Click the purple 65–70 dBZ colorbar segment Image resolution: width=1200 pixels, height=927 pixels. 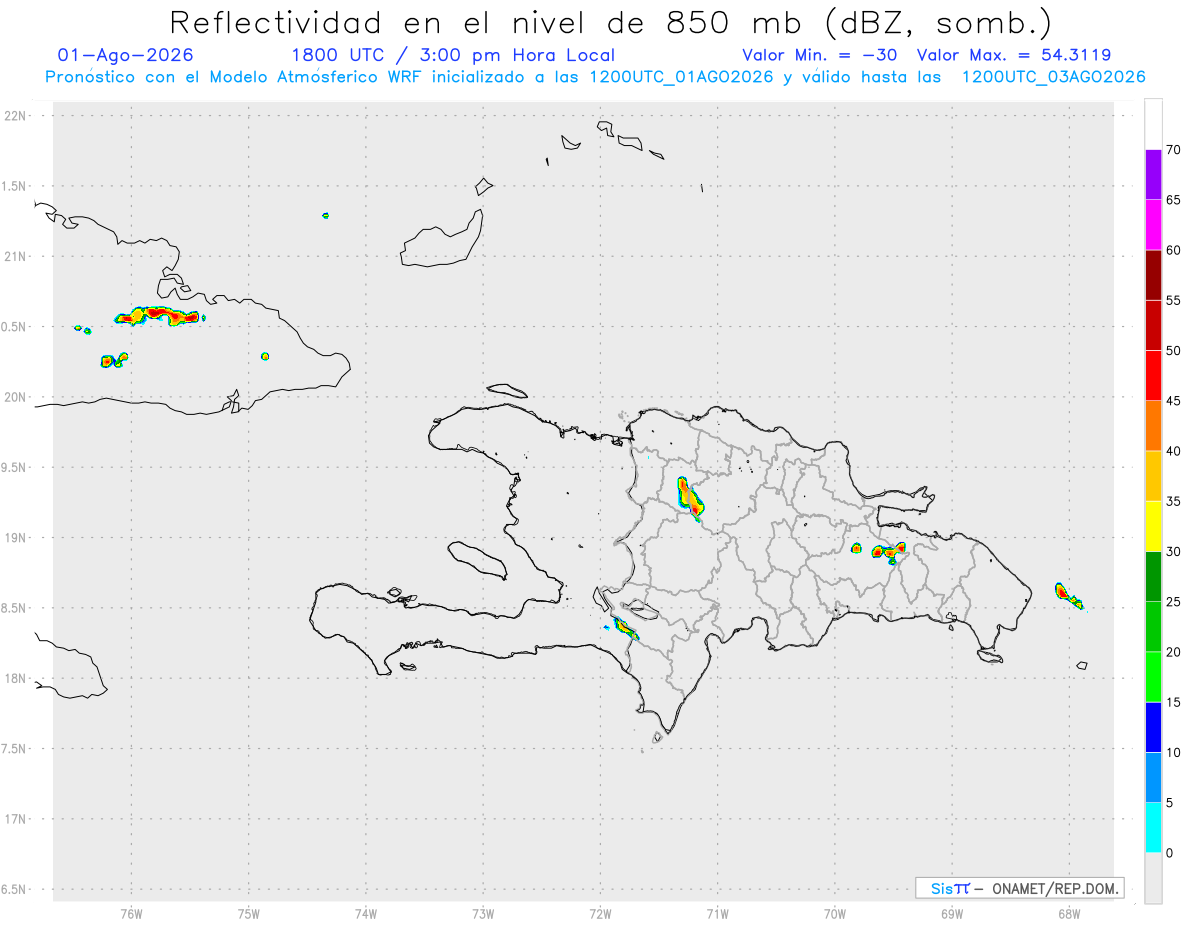click(x=1153, y=175)
